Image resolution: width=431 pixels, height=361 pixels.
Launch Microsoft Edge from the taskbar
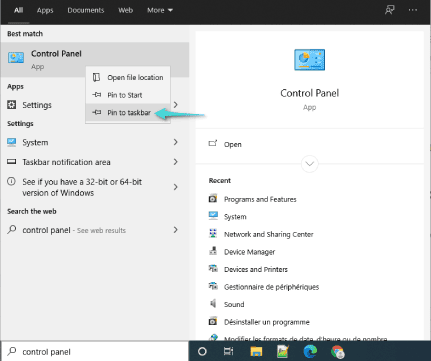pos(310,351)
